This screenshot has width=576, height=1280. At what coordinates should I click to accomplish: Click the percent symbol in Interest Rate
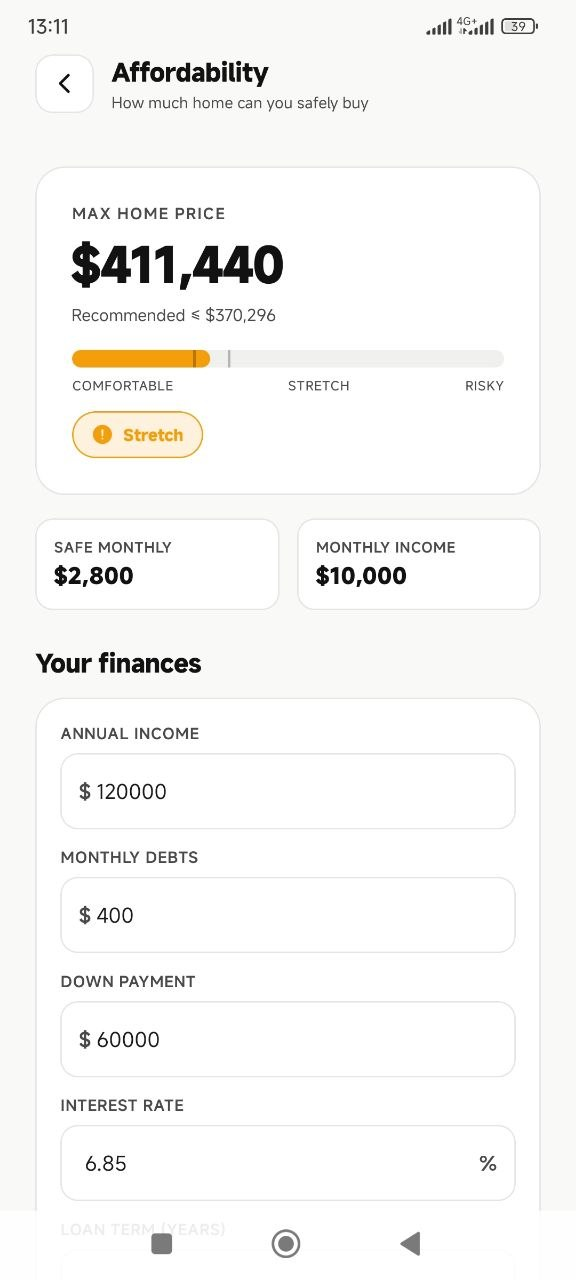click(488, 1163)
